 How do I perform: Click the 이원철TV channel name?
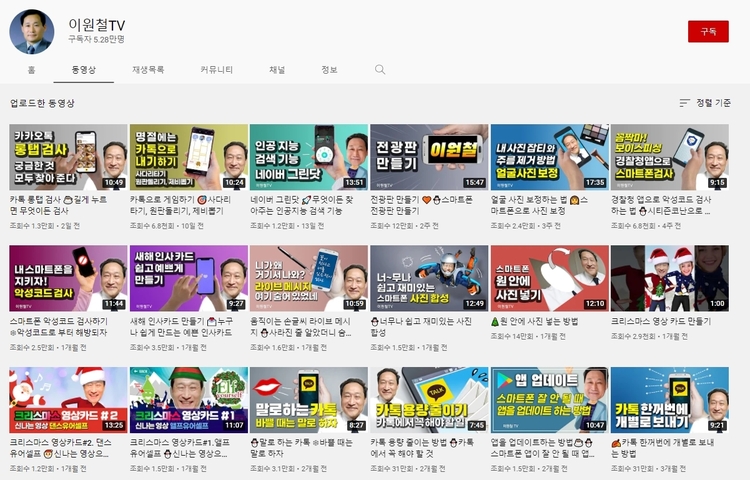point(97,24)
